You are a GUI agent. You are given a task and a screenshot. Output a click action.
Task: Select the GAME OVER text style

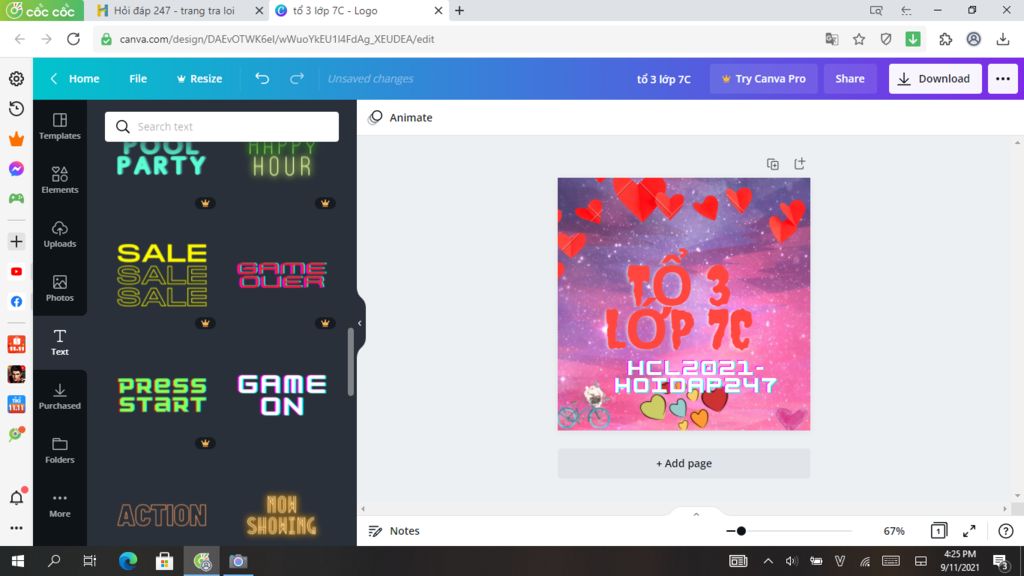[x=281, y=275]
